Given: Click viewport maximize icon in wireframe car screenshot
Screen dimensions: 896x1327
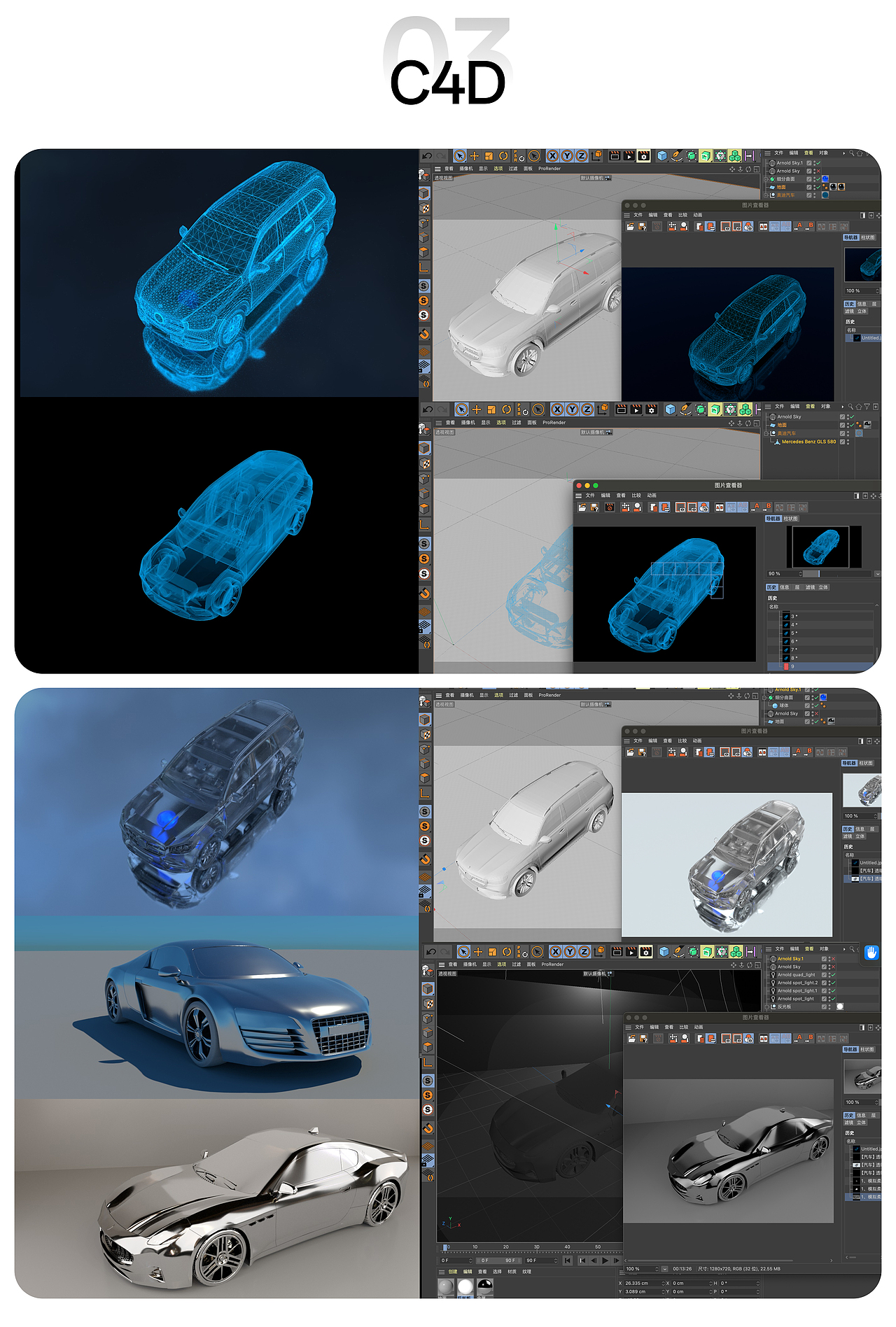Looking at the screenshot, I should click(757, 169).
